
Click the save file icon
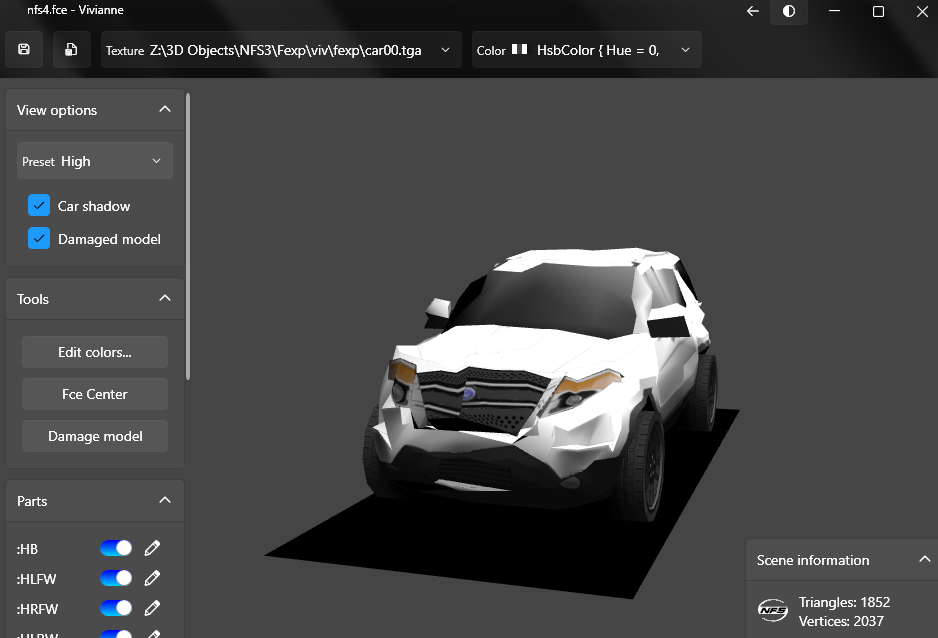click(24, 50)
